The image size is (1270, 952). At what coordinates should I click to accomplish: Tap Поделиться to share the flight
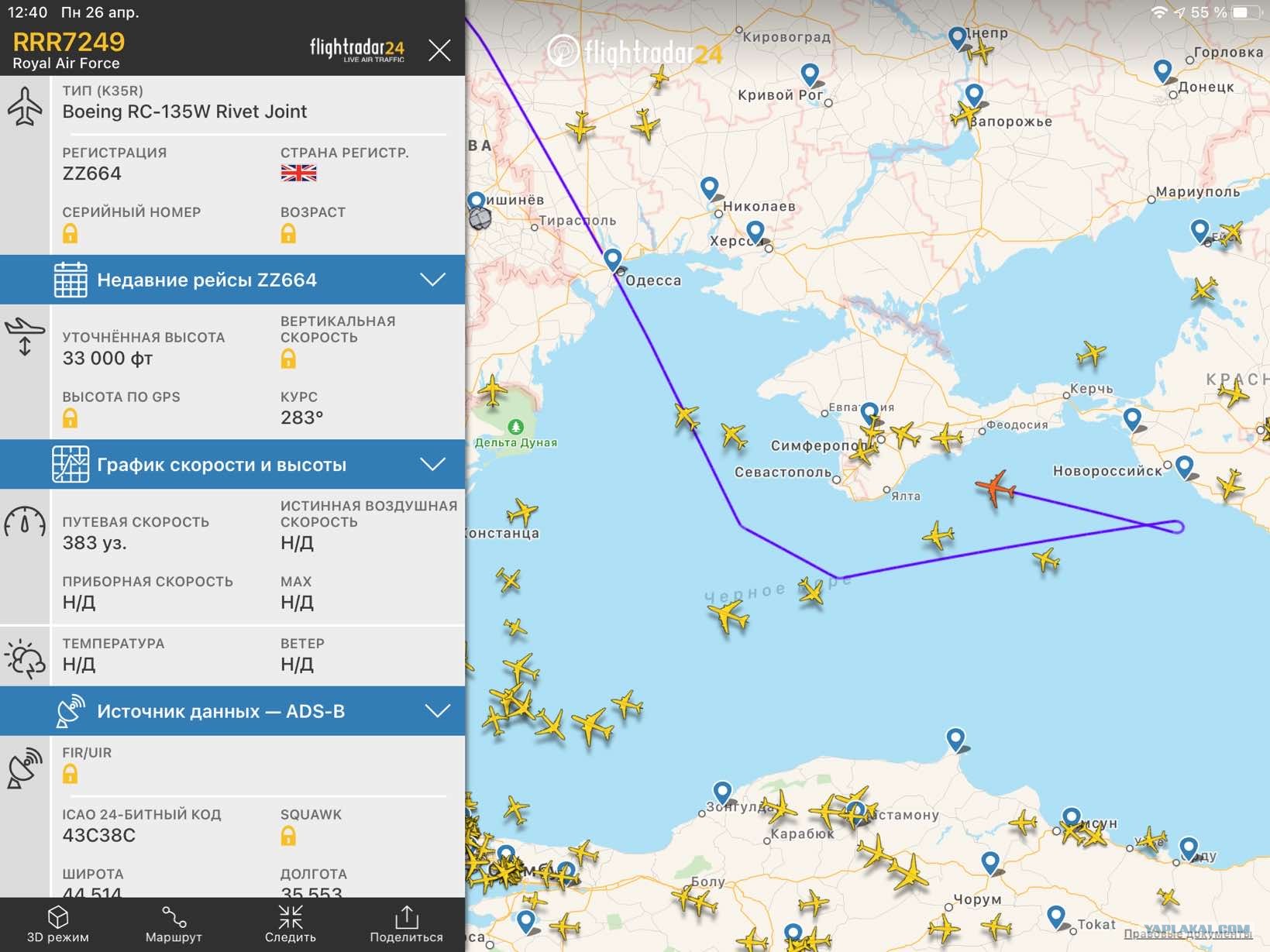pos(406,924)
